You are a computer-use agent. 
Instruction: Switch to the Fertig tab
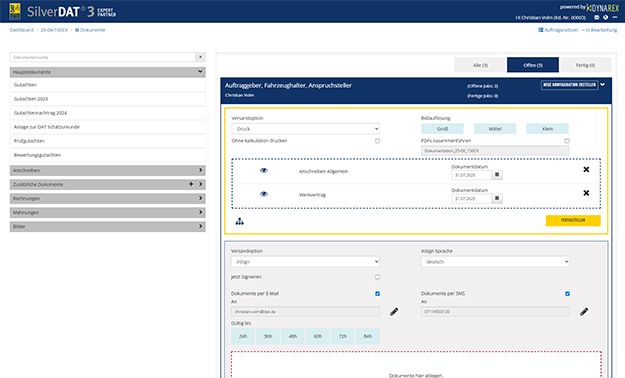[x=585, y=65]
